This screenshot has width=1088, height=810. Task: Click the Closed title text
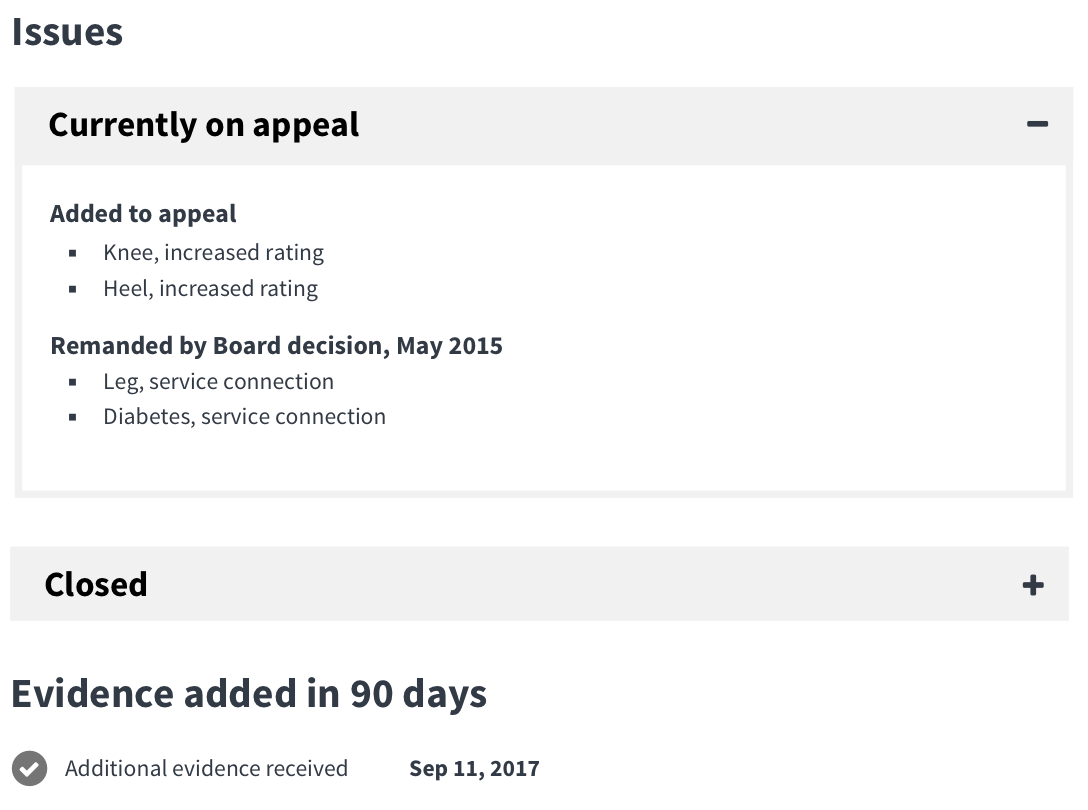click(96, 584)
